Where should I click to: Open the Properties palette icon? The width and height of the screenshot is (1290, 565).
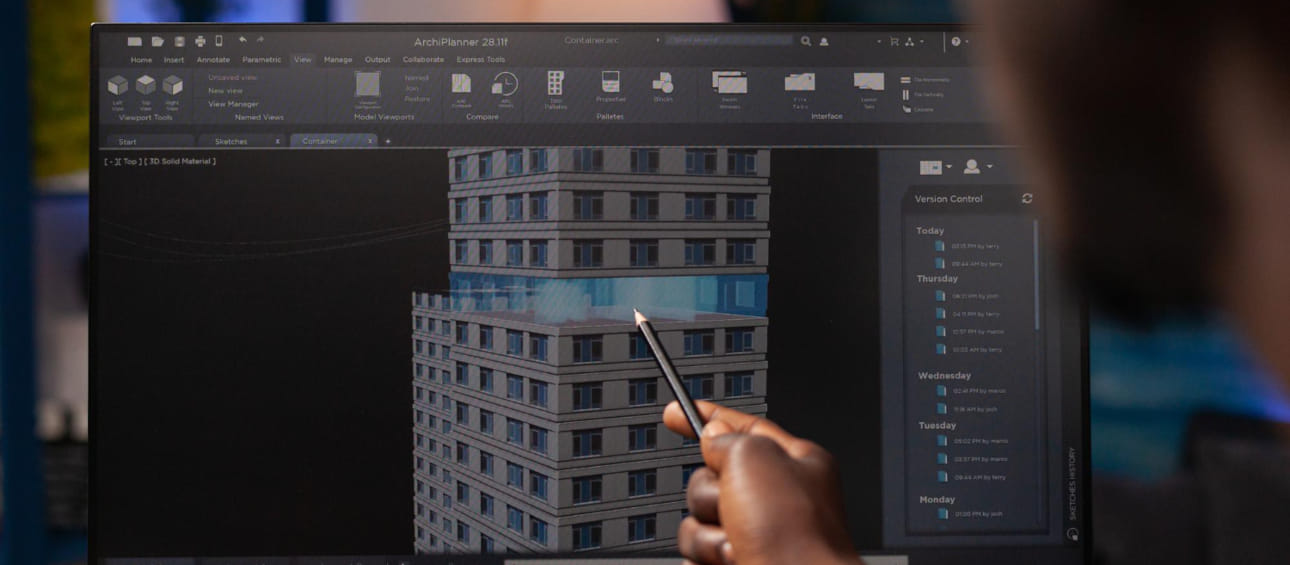point(610,82)
